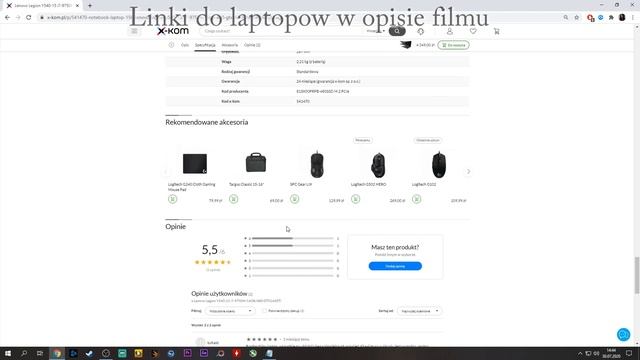The width and height of the screenshot is (640, 360).
Task: Open the Windows Start menu
Action: point(8,353)
